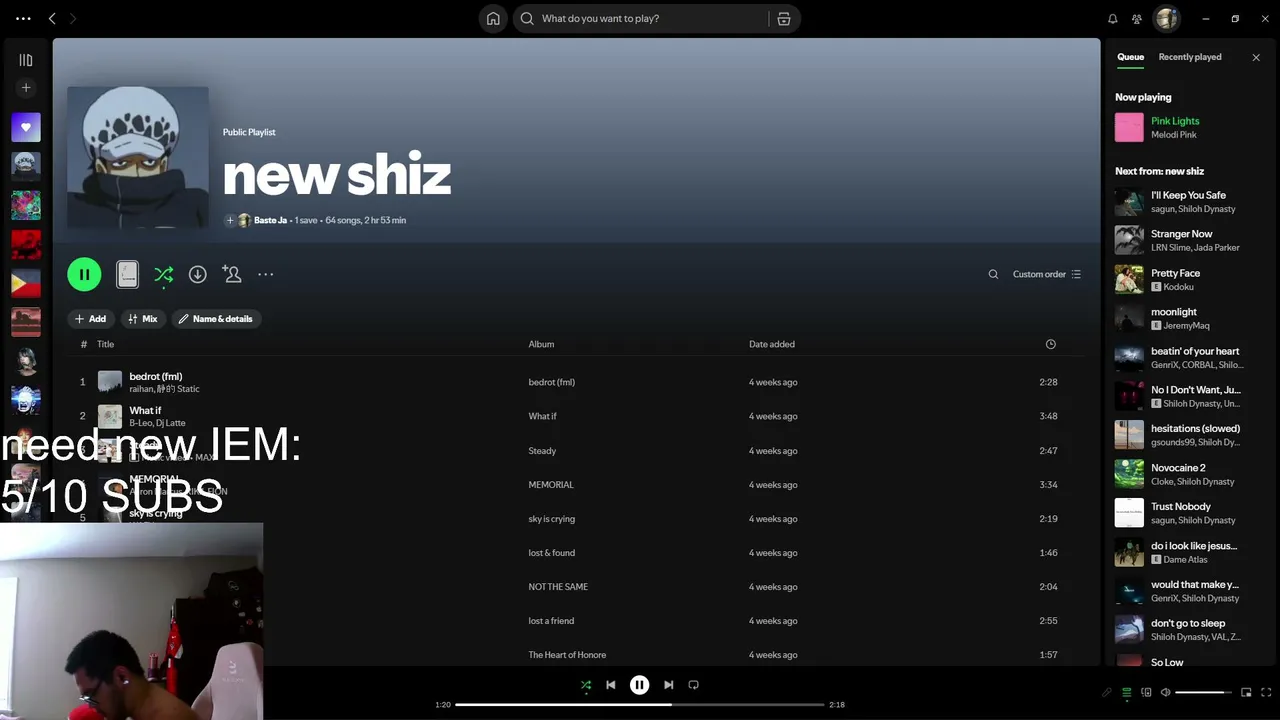This screenshot has width=1280, height=720.
Task: Mute the volume speaker icon
Action: 1165,692
